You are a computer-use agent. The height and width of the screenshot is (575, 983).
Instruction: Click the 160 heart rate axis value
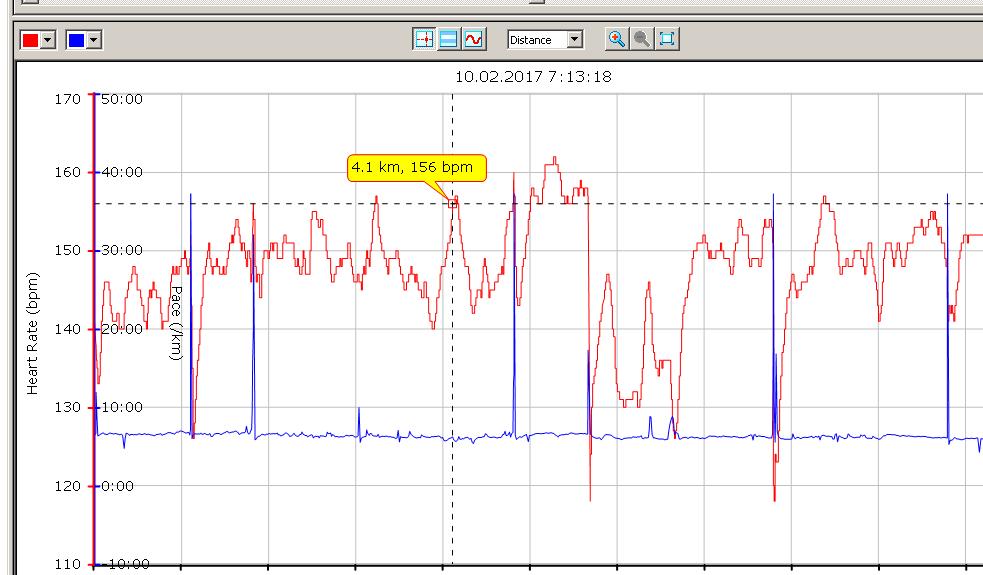(x=68, y=172)
